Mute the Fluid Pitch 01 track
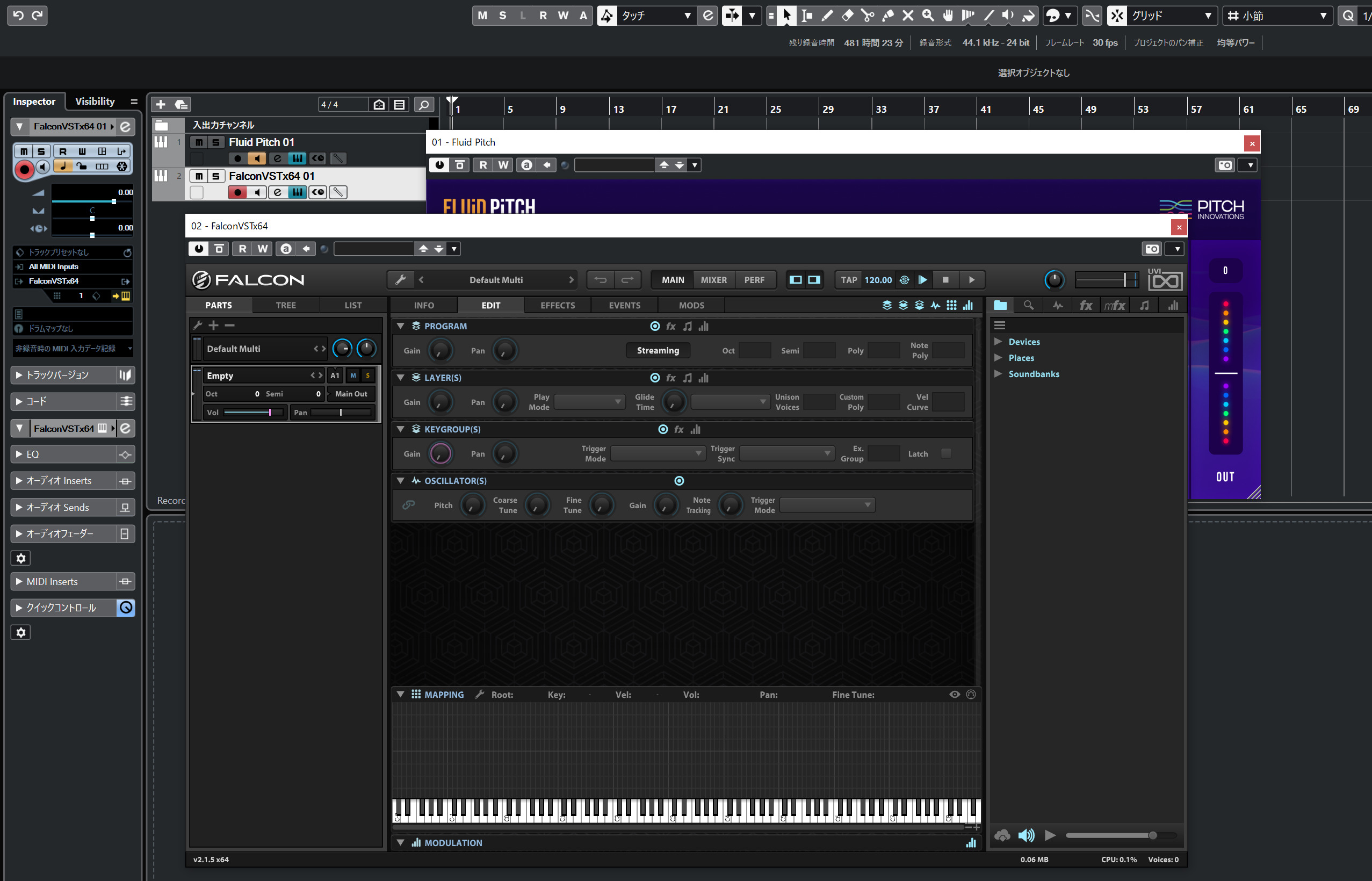This screenshot has height=881, width=1372. click(198, 142)
